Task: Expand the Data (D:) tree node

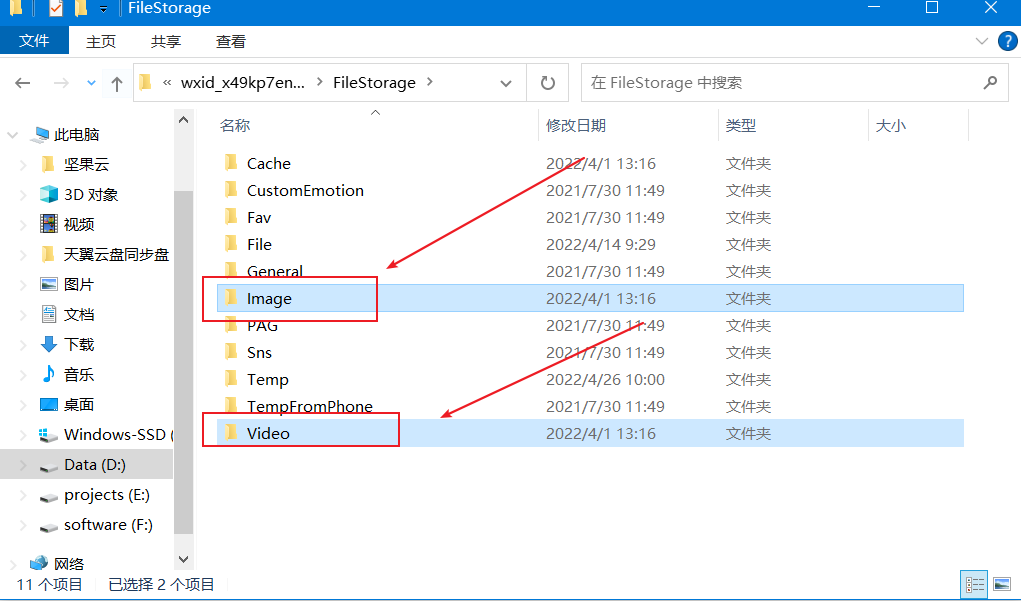Action: [x=23, y=465]
